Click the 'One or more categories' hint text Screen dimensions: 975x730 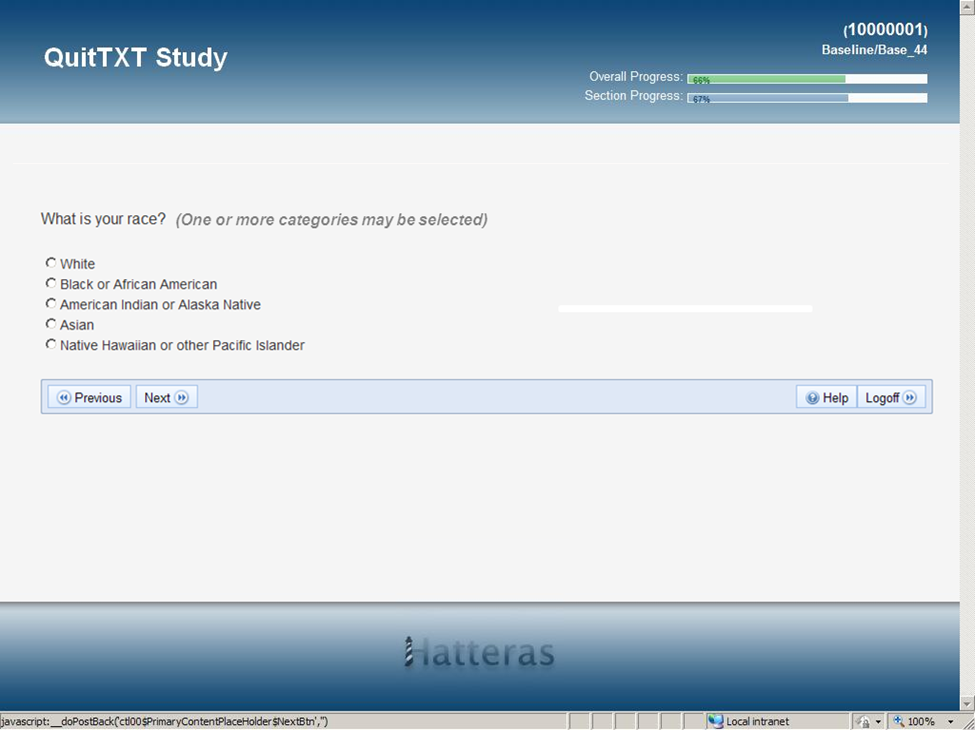pos(331,219)
